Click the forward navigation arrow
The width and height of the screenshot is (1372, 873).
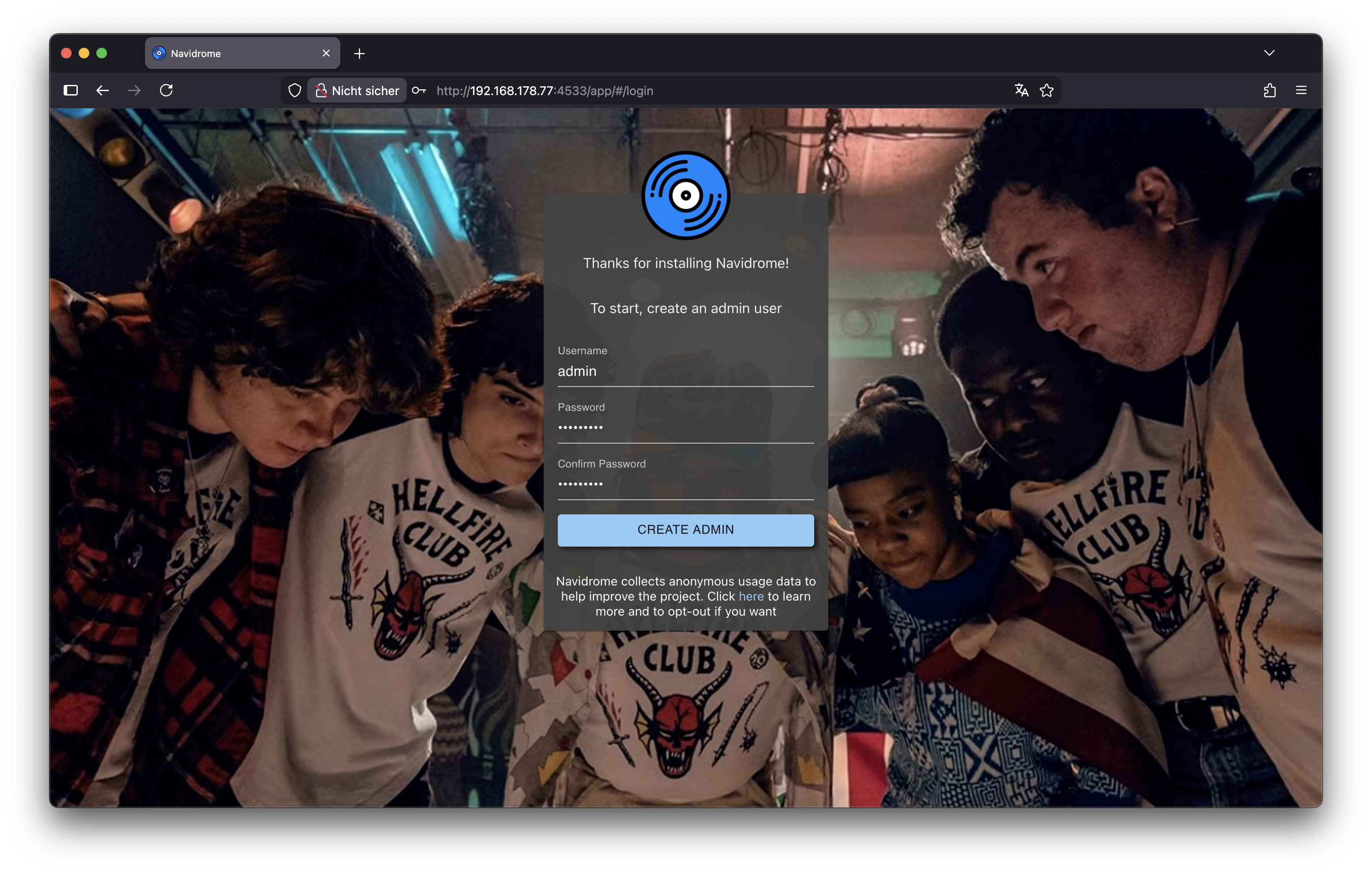[x=134, y=90]
